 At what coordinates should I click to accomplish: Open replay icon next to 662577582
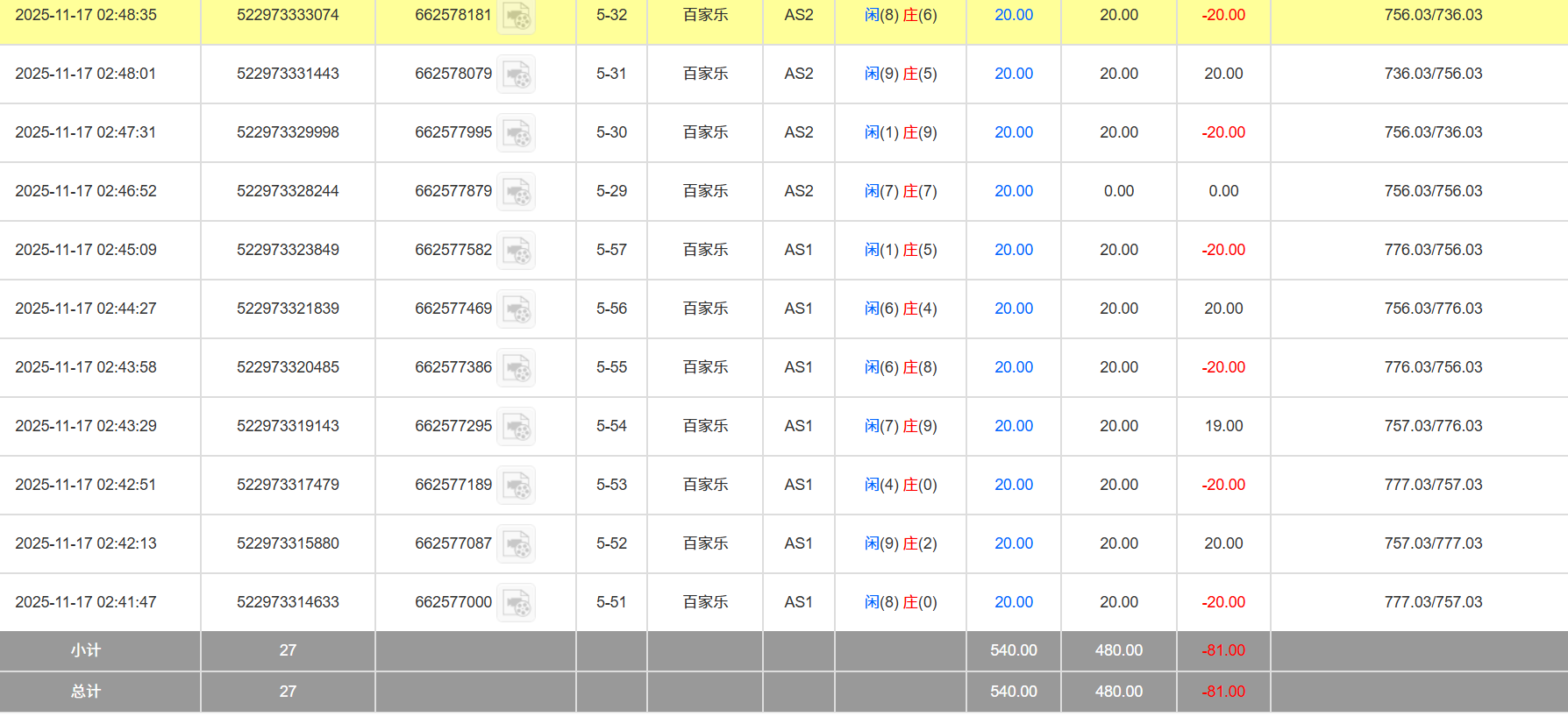pyautogui.click(x=517, y=251)
